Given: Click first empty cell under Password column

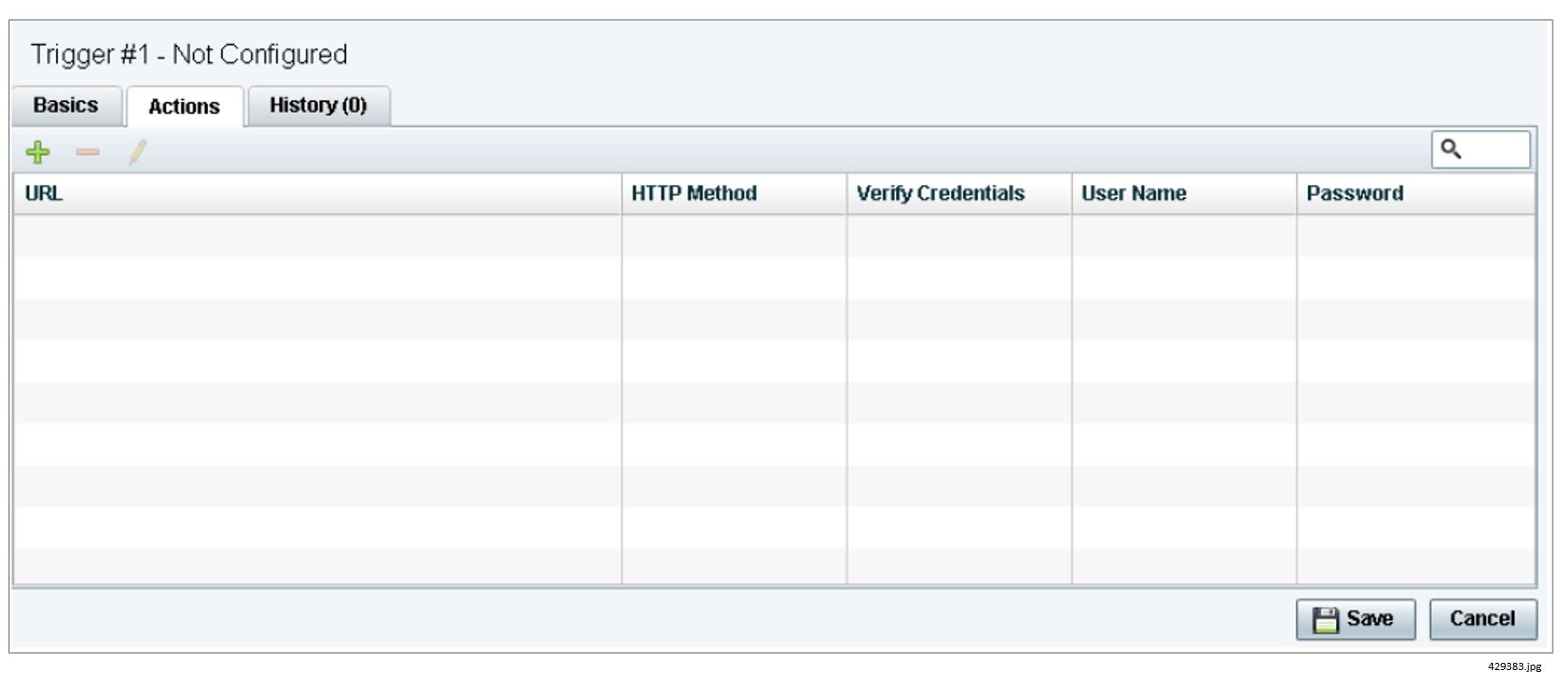Looking at the screenshot, I should 1414,236.
